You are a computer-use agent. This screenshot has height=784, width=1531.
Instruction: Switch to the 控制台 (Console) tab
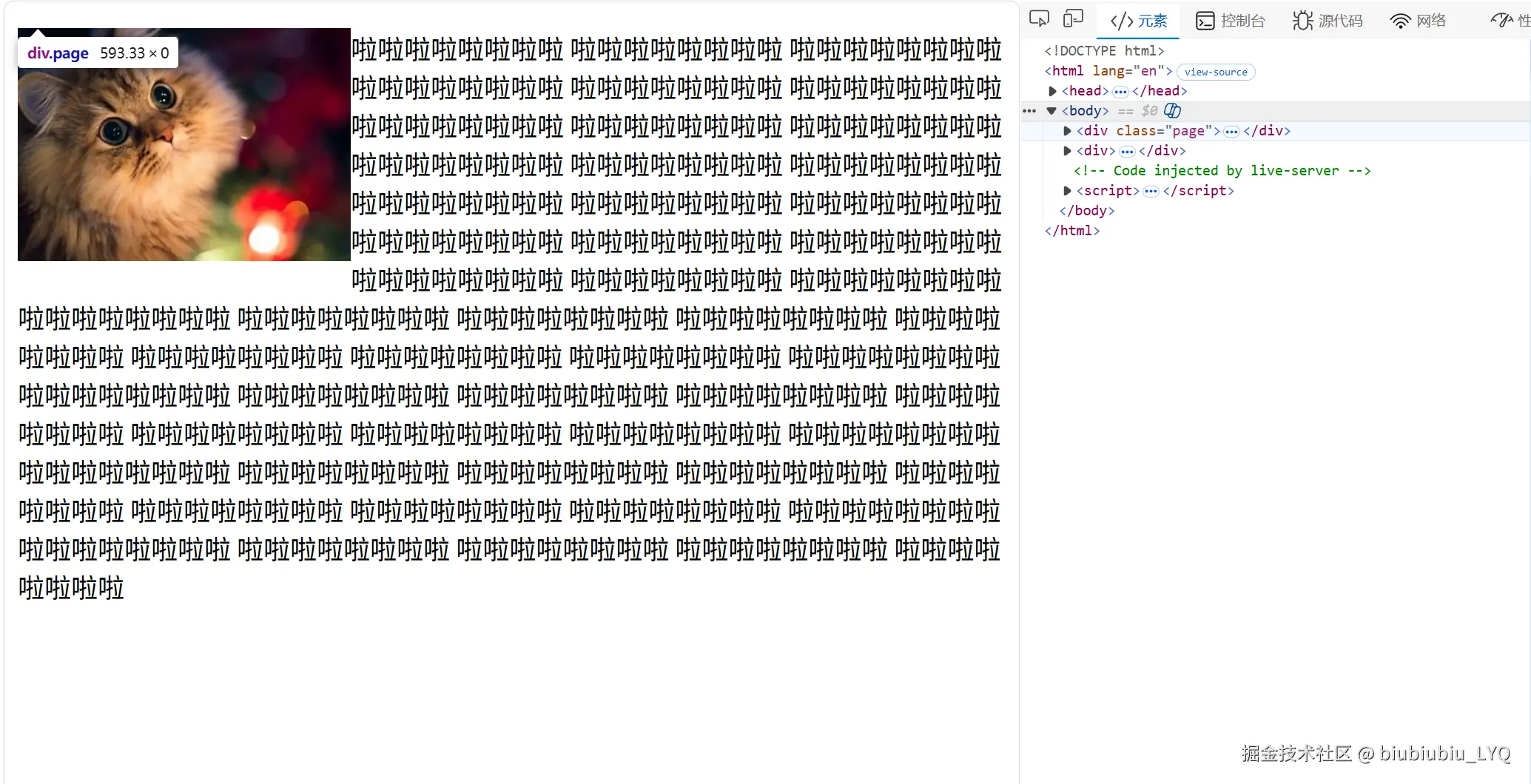click(1230, 21)
